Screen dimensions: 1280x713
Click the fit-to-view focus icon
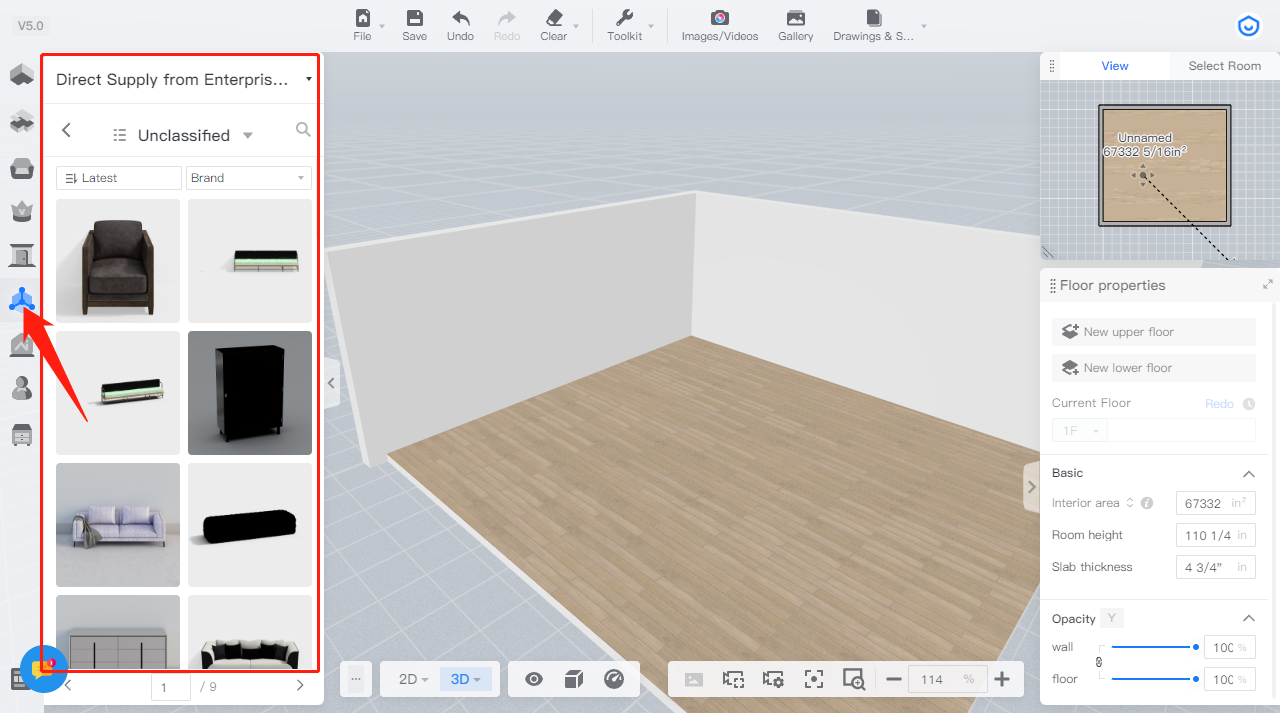(814, 680)
